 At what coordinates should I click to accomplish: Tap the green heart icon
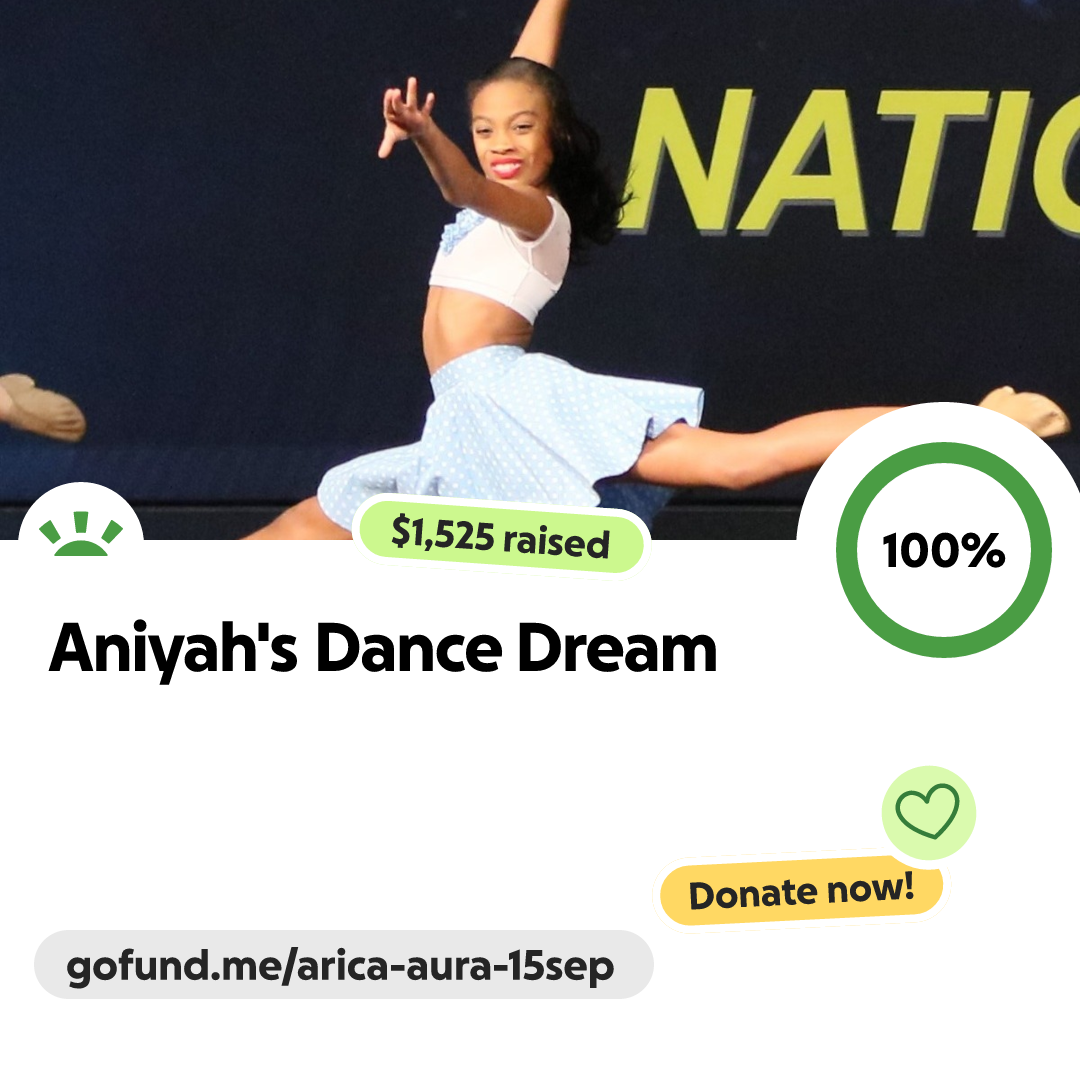[x=927, y=811]
